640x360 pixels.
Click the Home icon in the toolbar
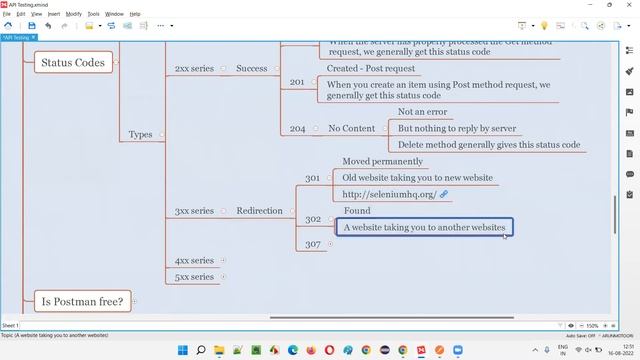(x=8, y=26)
